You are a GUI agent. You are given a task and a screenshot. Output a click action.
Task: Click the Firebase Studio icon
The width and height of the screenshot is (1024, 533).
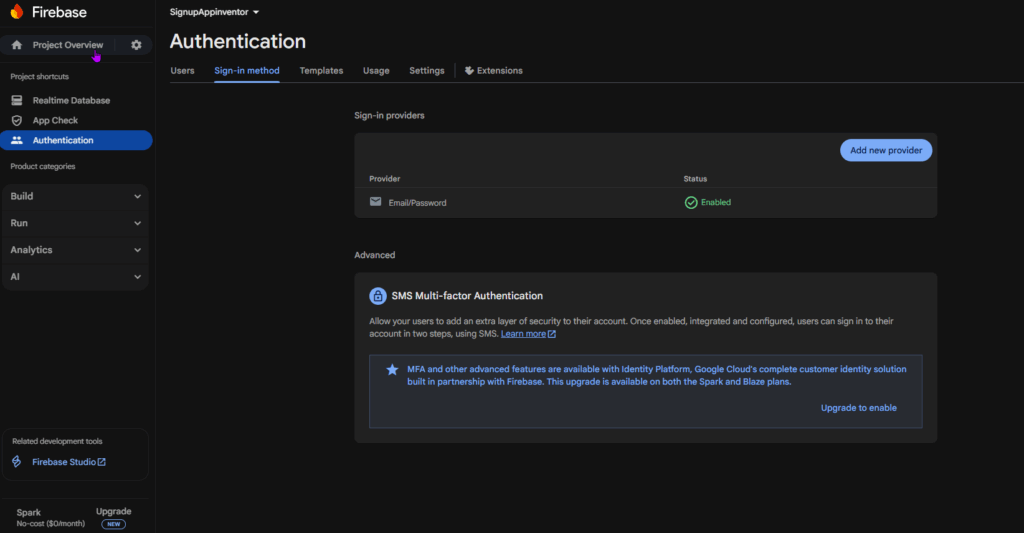16,462
